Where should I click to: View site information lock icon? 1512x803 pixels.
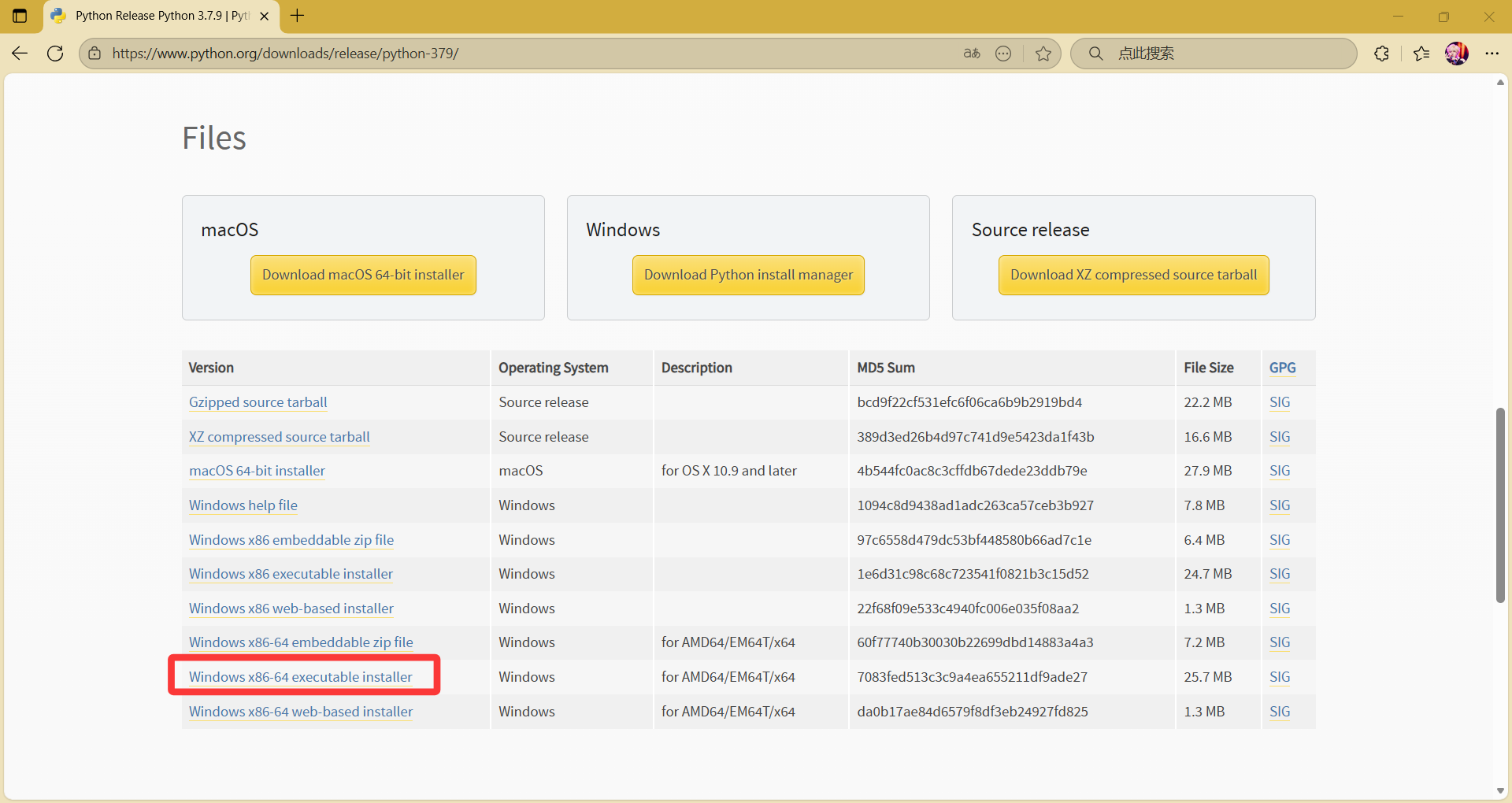pyautogui.click(x=94, y=54)
